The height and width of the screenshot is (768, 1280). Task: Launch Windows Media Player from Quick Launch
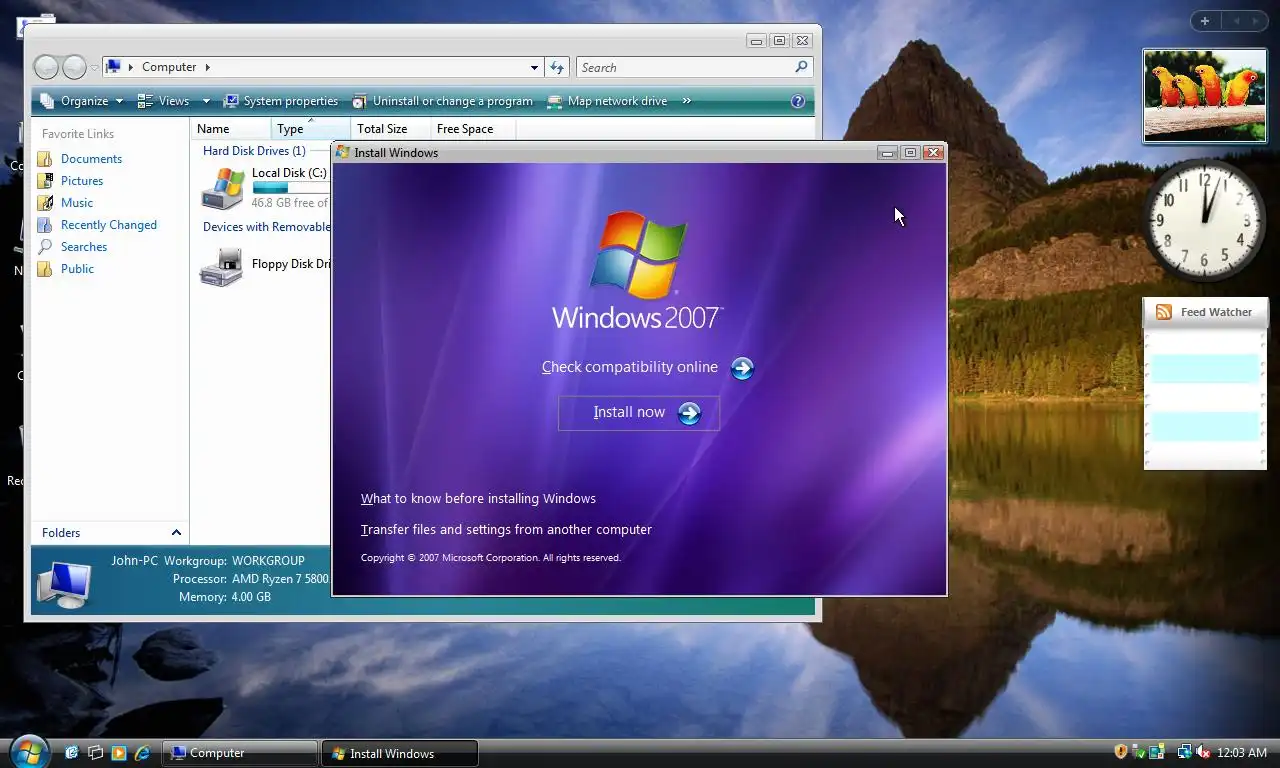(x=119, y=753)
